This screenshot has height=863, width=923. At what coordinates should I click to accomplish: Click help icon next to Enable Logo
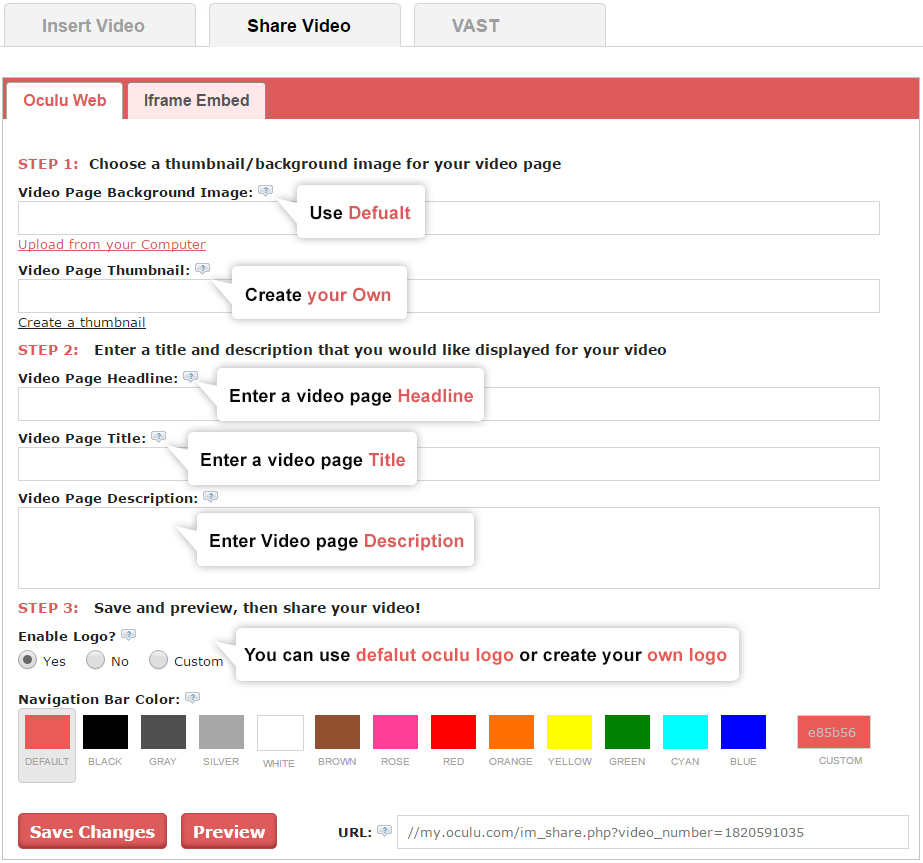coord(128,635)
